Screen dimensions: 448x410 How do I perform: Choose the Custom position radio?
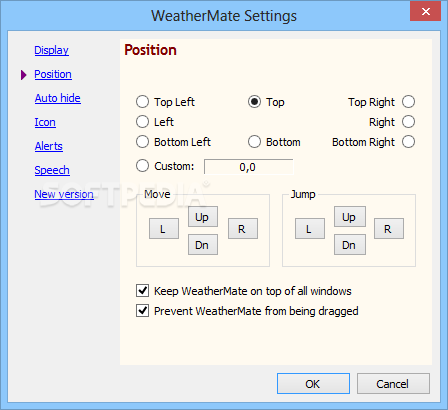142,166
